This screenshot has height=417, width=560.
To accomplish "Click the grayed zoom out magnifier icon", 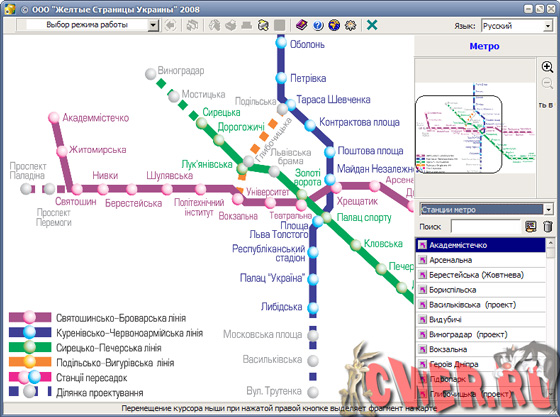I will click(x=547, y=83).
